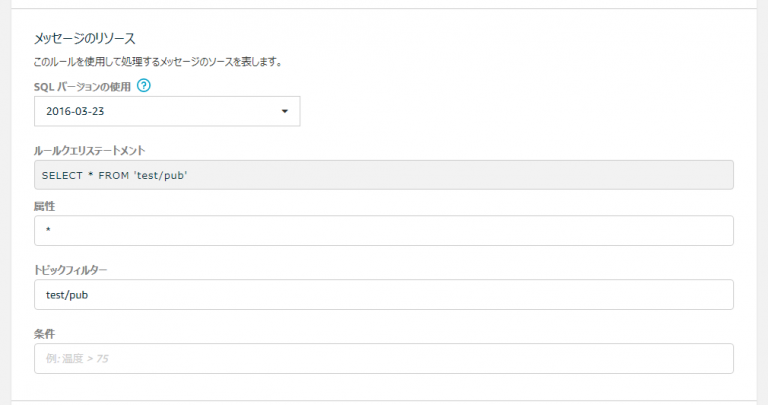Click the rule query statement SELECT field
The image size is (768, 405).
[x=384, y=175]
